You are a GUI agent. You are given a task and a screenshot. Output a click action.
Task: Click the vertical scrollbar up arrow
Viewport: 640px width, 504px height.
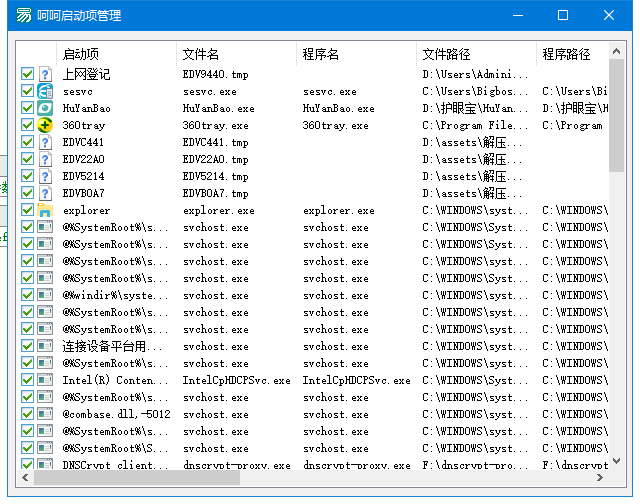click(617, 51)
